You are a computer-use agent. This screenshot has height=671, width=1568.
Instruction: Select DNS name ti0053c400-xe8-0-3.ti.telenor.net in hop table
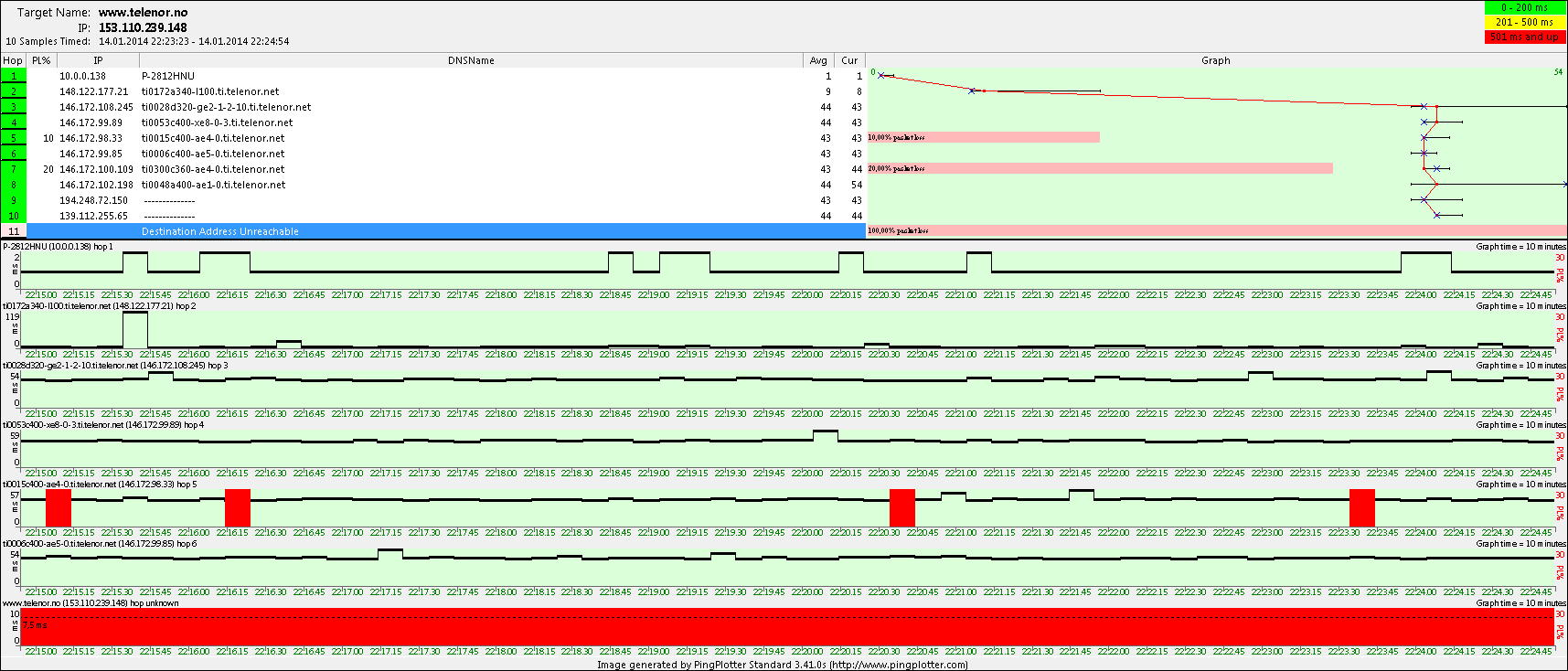click(x=217, y=122)
